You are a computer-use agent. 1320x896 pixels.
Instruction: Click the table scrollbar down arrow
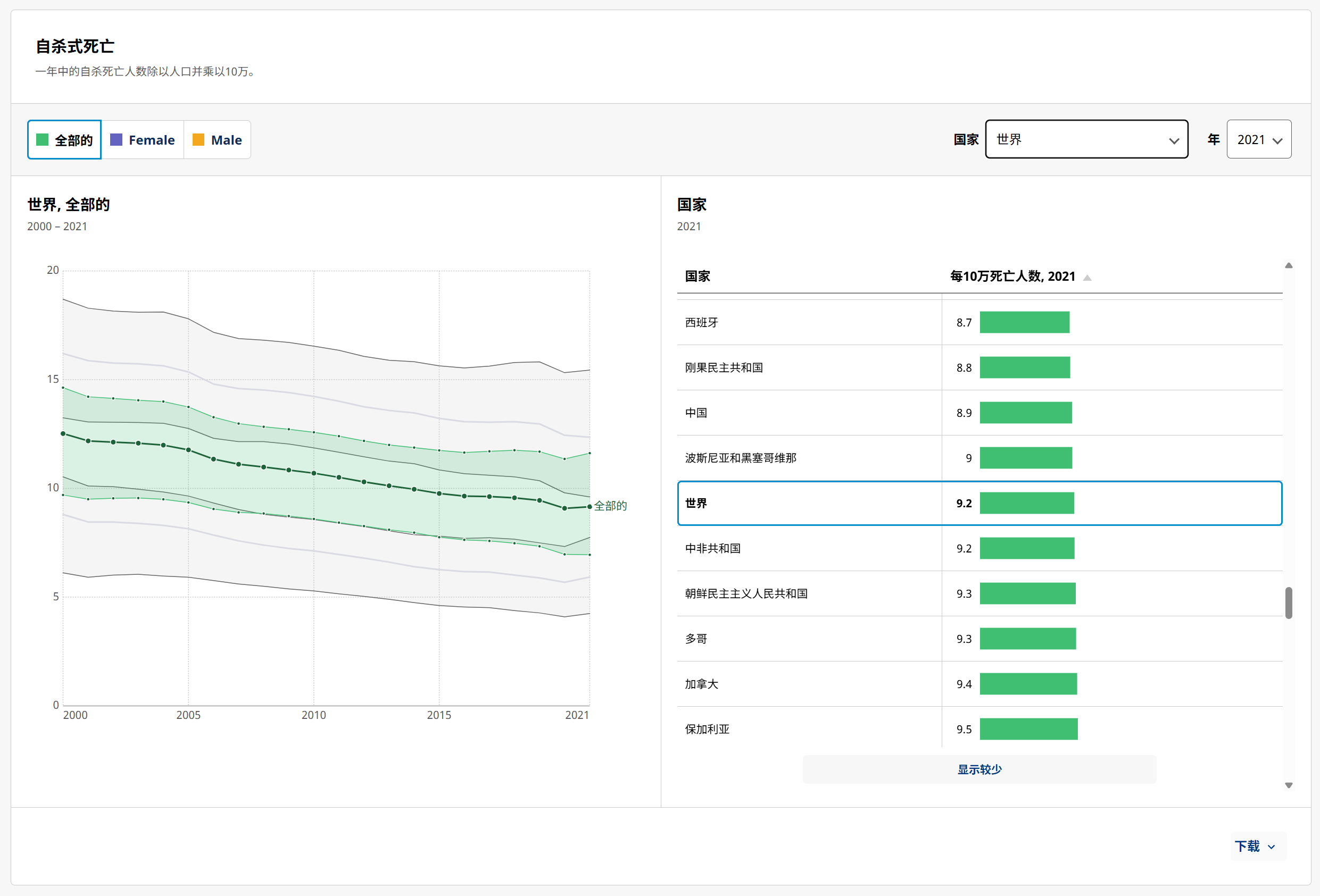1289,785
